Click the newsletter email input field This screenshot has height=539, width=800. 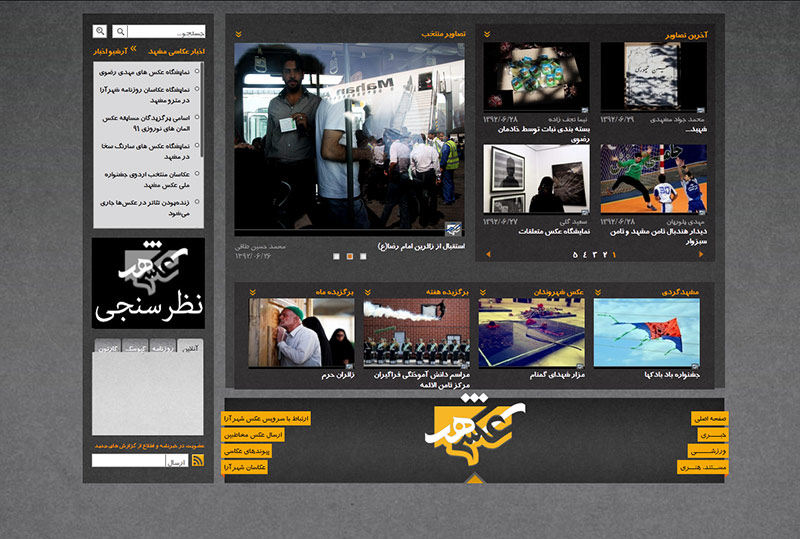129,460
